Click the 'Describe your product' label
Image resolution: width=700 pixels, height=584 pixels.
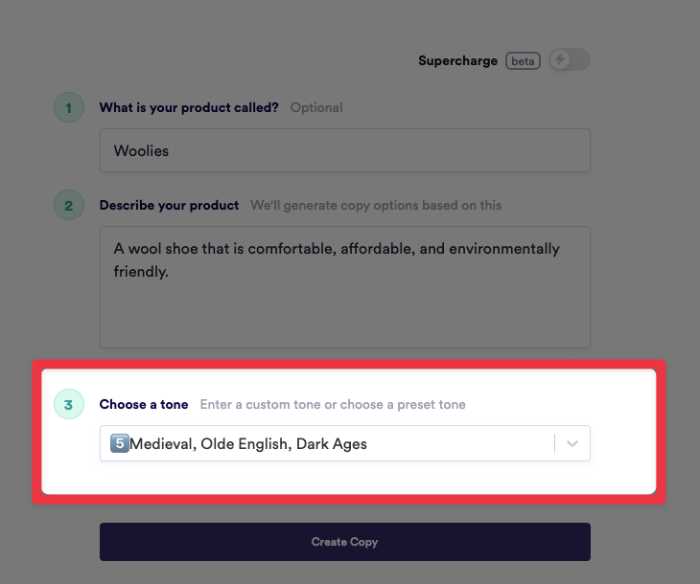tap(169, 205)
